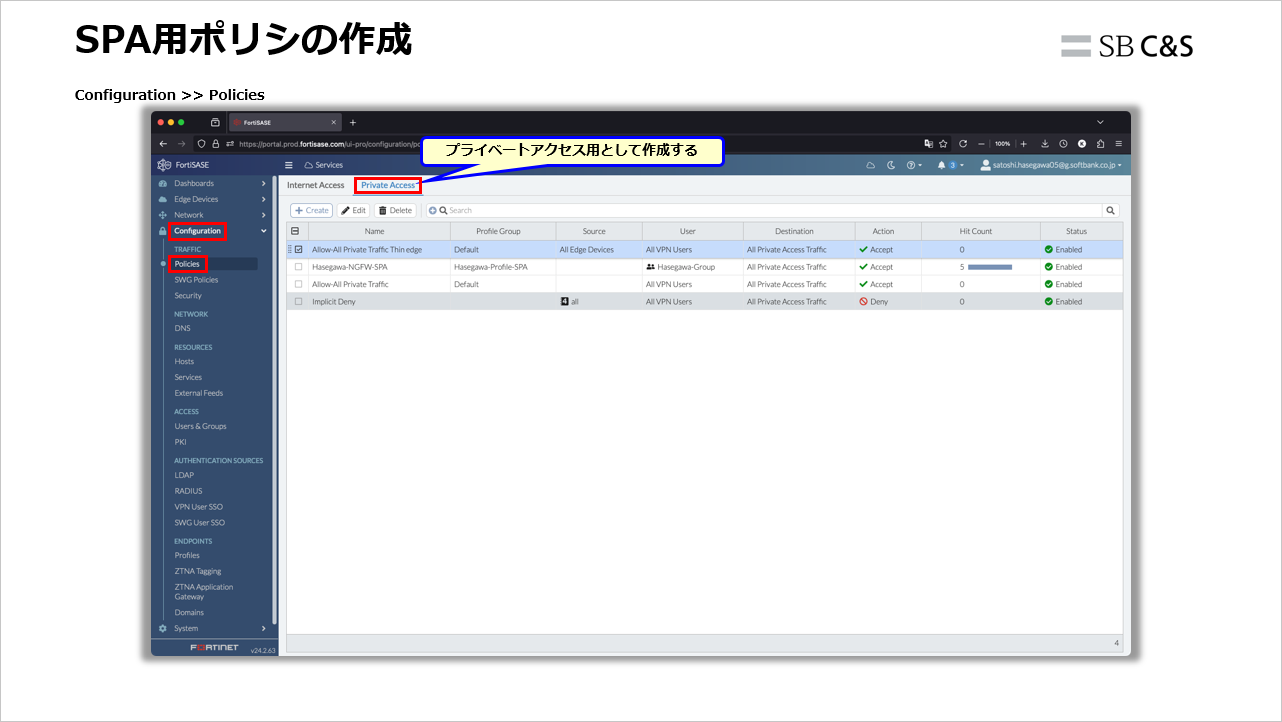
Task: Uncheck Allow-All Private Traffic Thin edge checkbox
Action: coord(298,249)
